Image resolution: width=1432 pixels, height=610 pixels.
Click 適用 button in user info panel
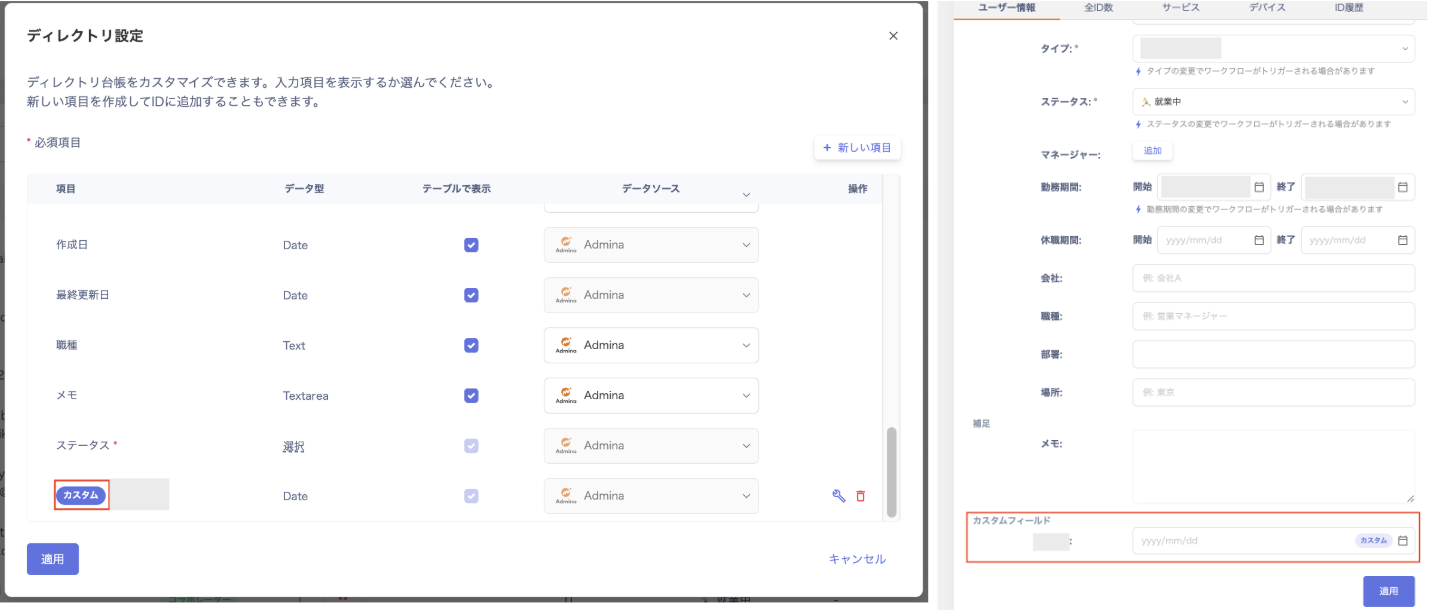point(1389,591)
